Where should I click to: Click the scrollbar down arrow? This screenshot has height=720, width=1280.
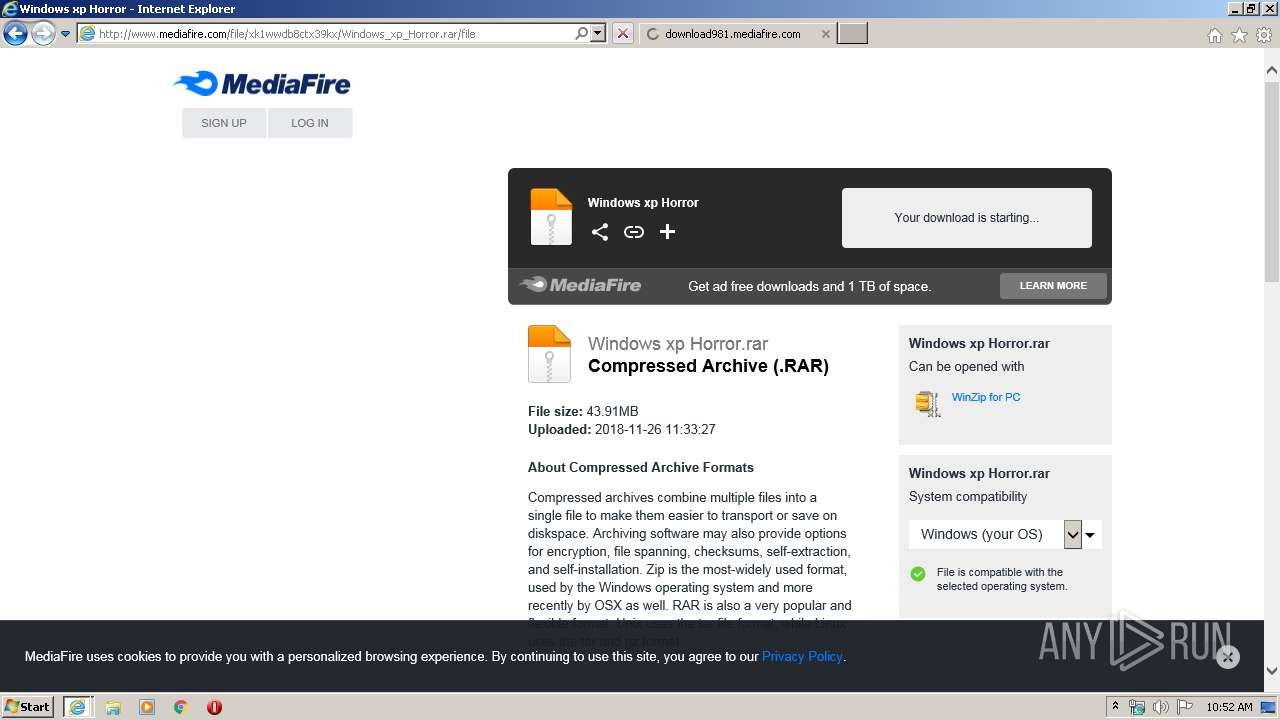1272,671
